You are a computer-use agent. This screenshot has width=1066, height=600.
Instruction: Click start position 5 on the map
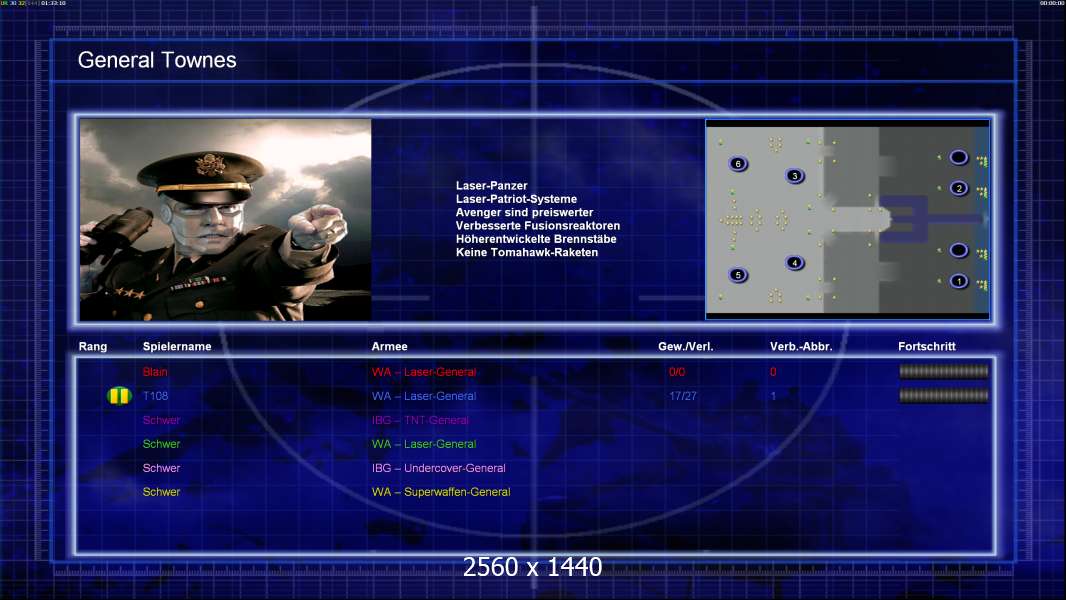pos(738,275)
